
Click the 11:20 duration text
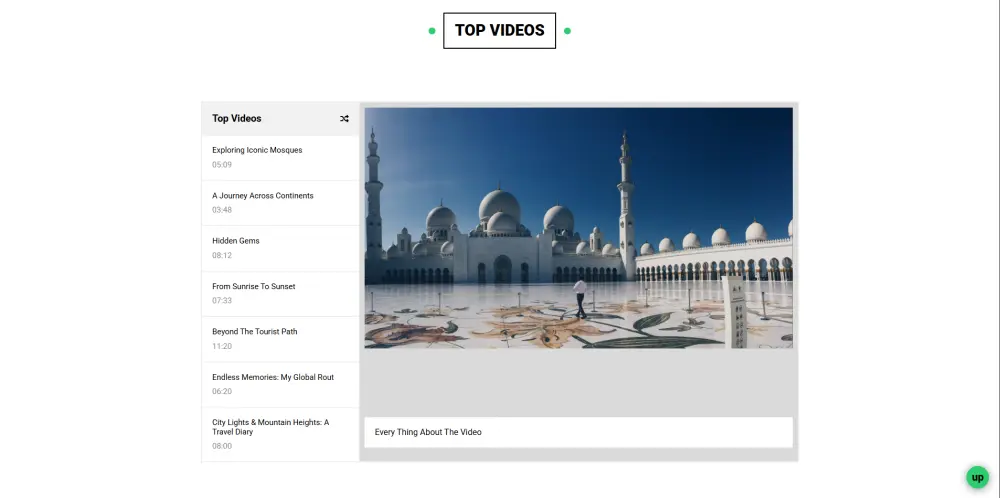[x=222, y=346]
